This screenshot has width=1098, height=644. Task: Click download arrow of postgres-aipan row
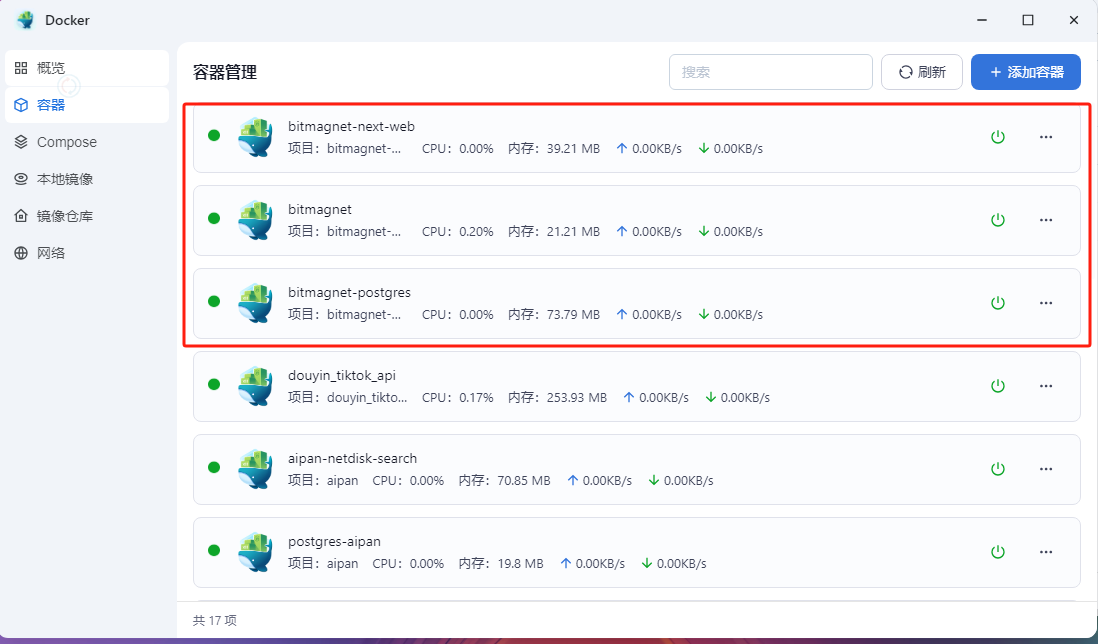pyautogui.click(x=647, y=563)
